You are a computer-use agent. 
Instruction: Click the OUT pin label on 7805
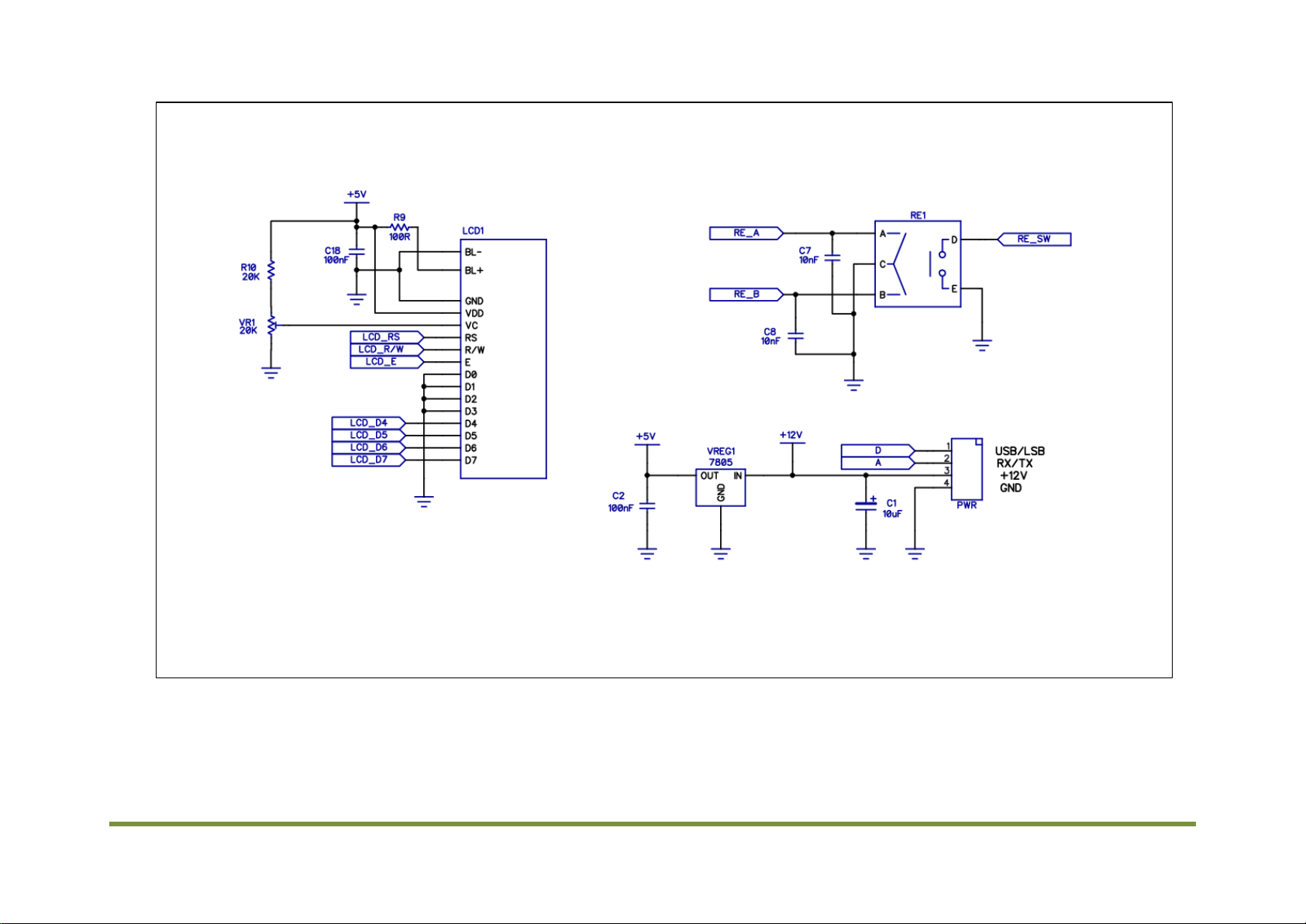point(710,476)
